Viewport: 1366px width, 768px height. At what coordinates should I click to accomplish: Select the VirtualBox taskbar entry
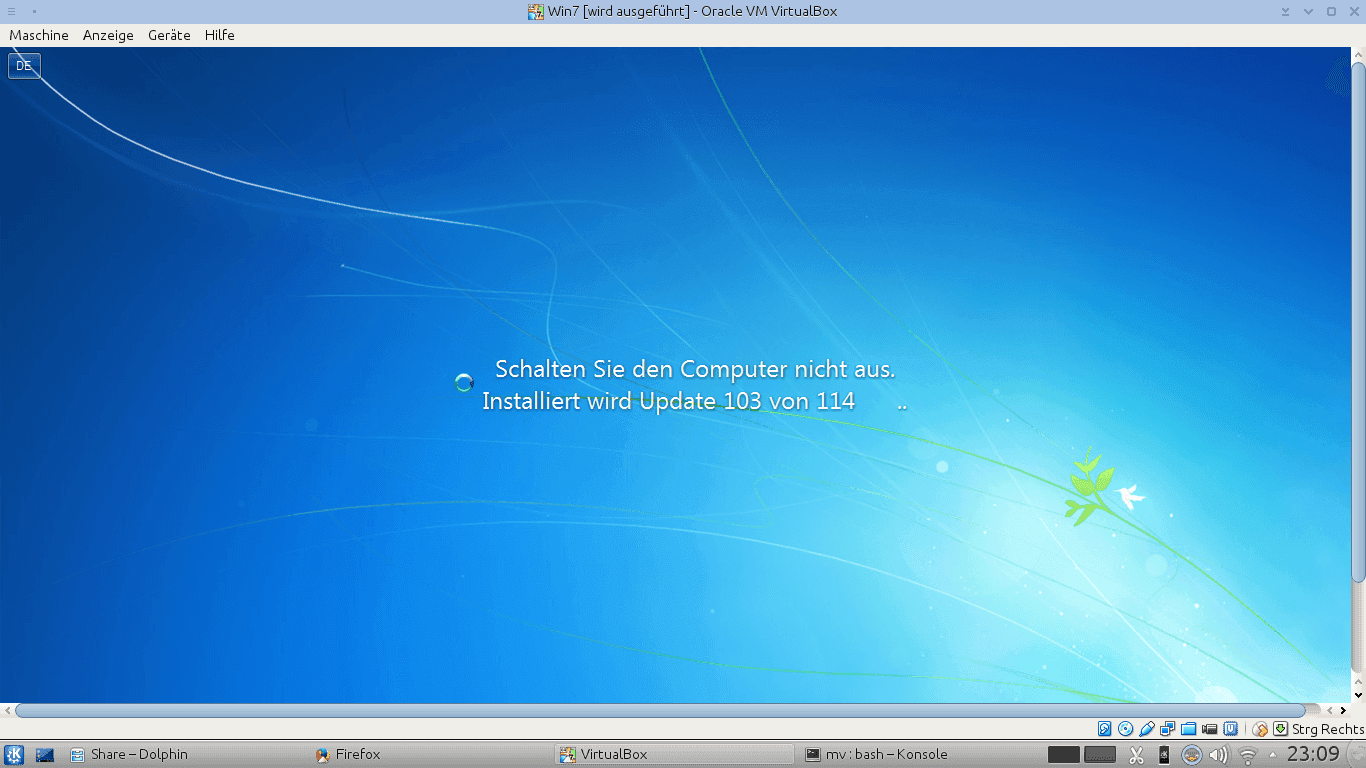[x=675, y=754]
